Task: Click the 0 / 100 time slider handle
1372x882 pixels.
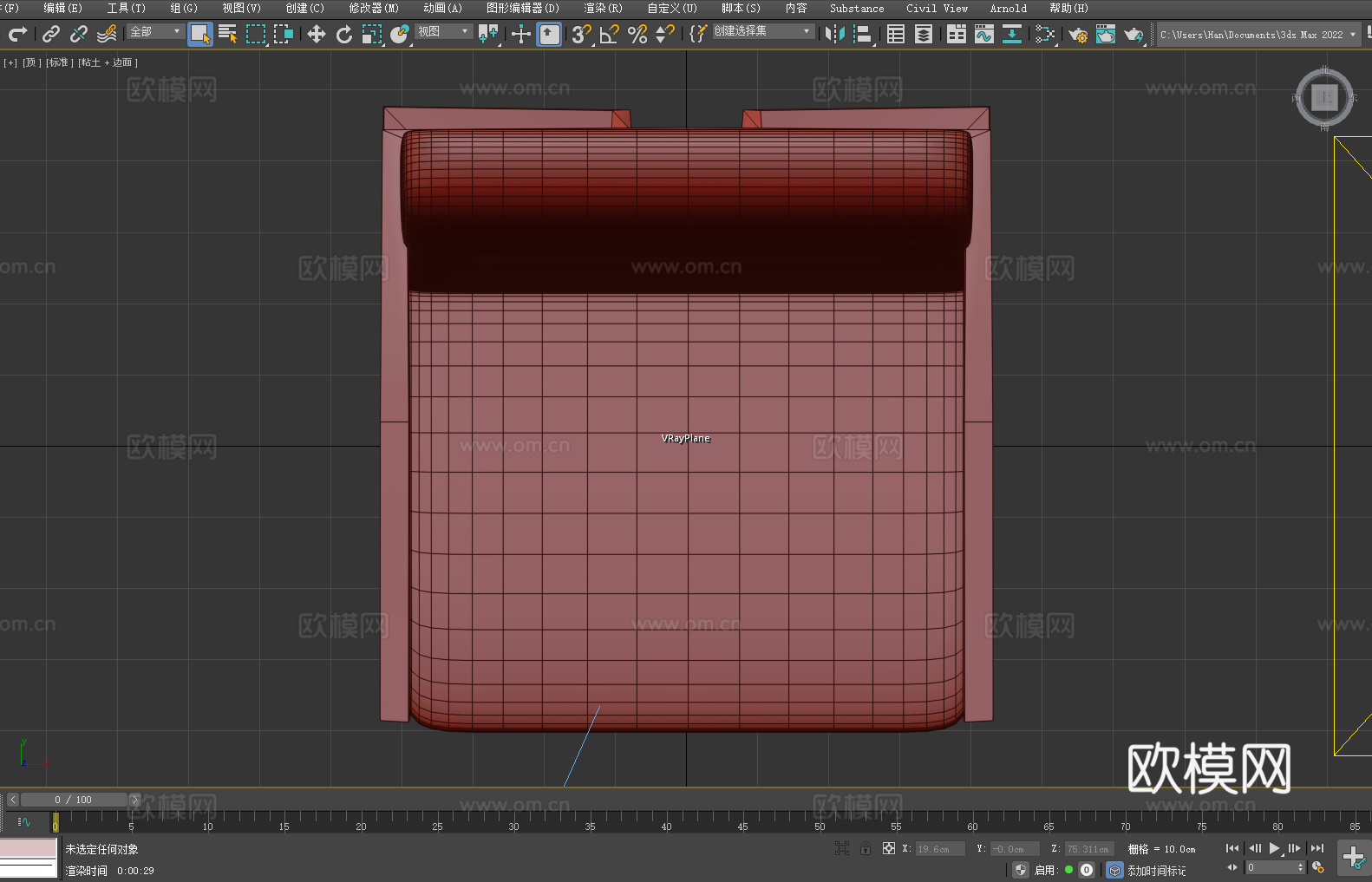Action: tap(74, 800)
